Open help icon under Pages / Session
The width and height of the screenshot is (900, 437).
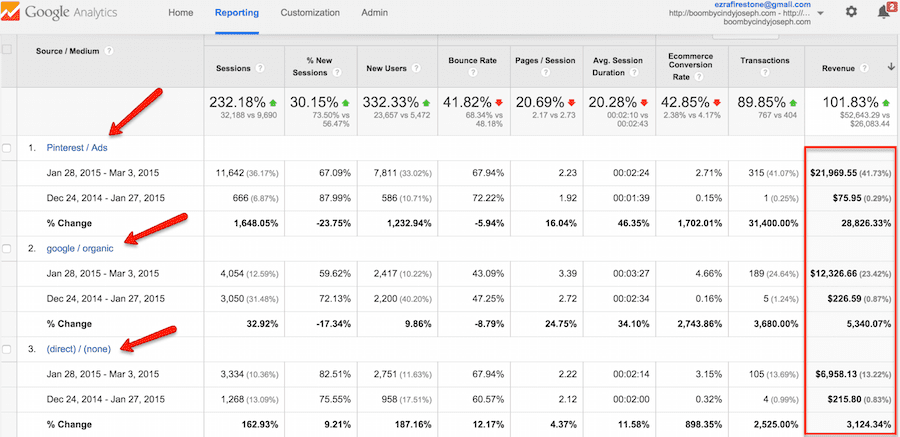click(x=545, y=73)
